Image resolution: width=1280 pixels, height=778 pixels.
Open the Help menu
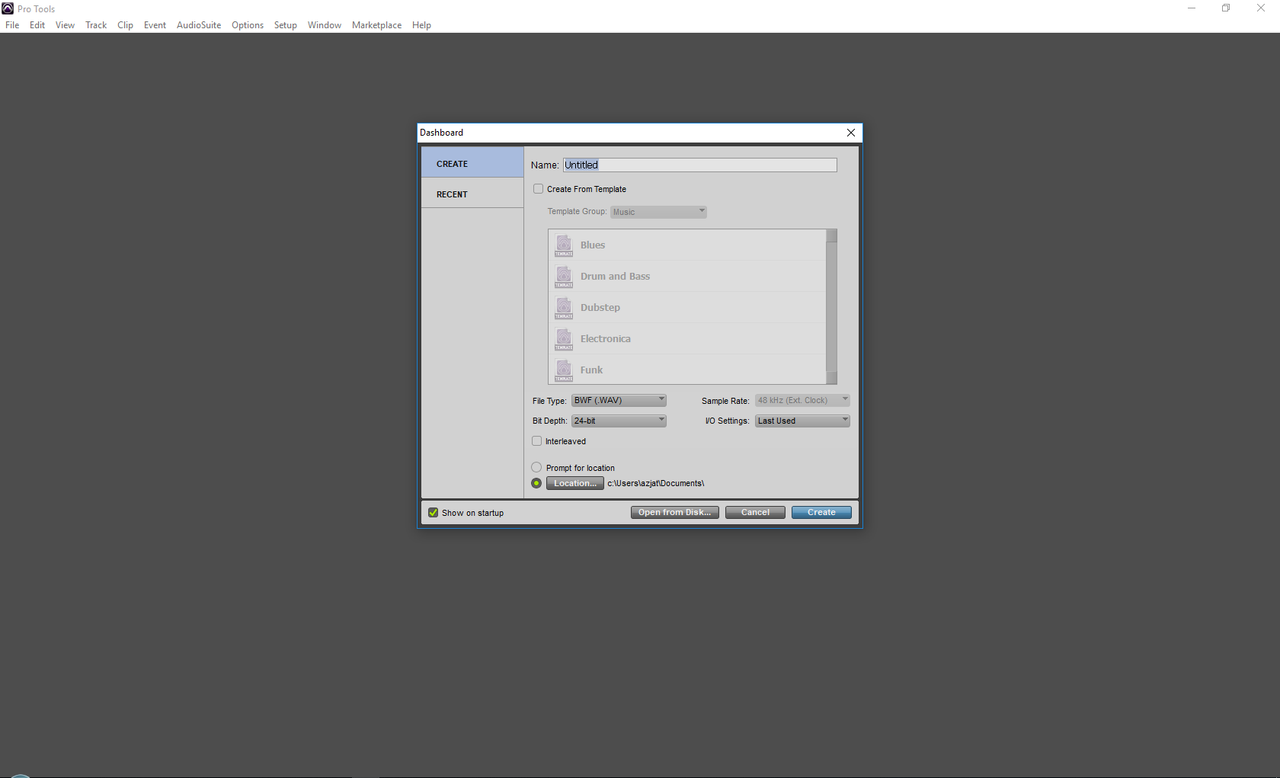[422, 25]
